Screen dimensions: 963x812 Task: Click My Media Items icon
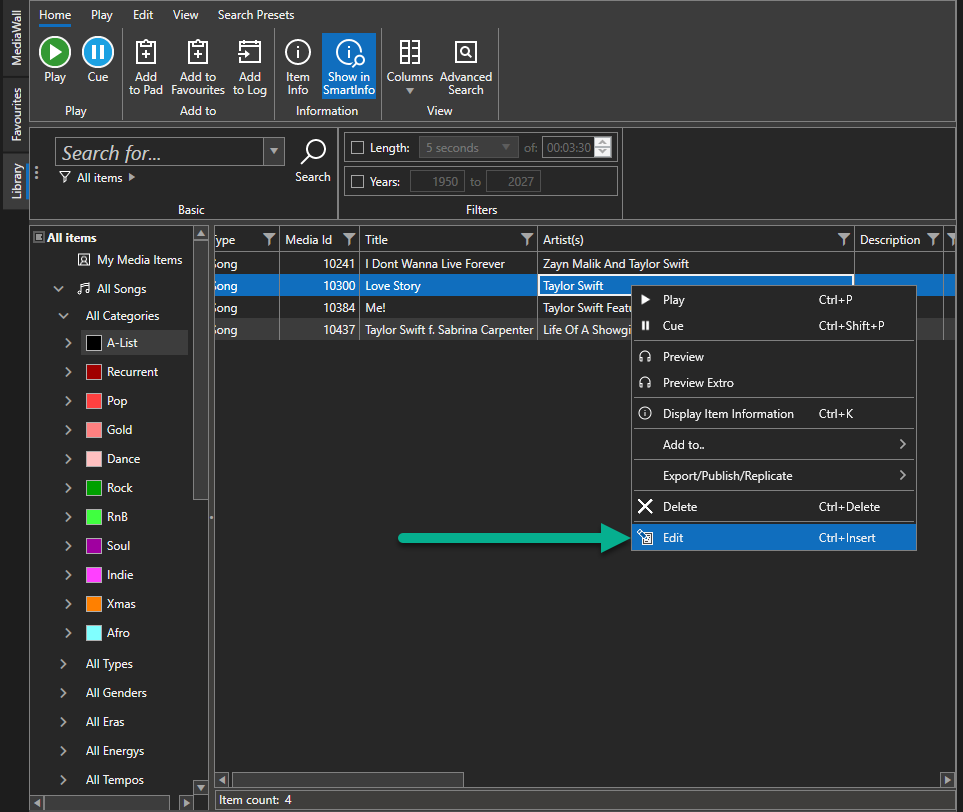tap(84, 260)
